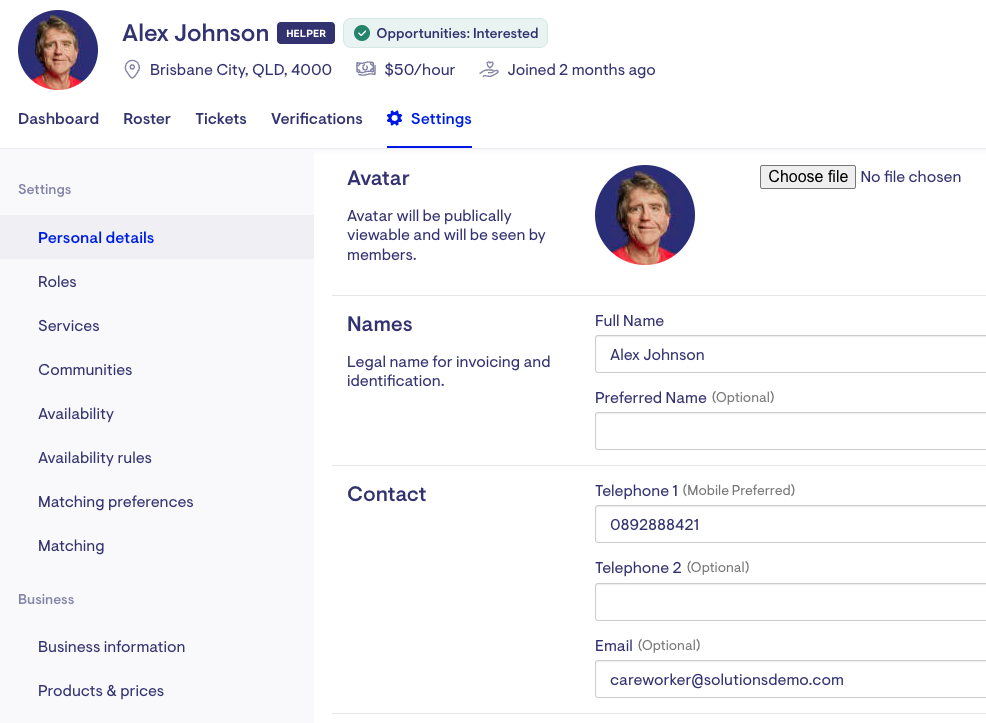The height and width of the screenshot is (723, 986).
Task: Go to Products & prices
Action: click(x=157, y=691)
